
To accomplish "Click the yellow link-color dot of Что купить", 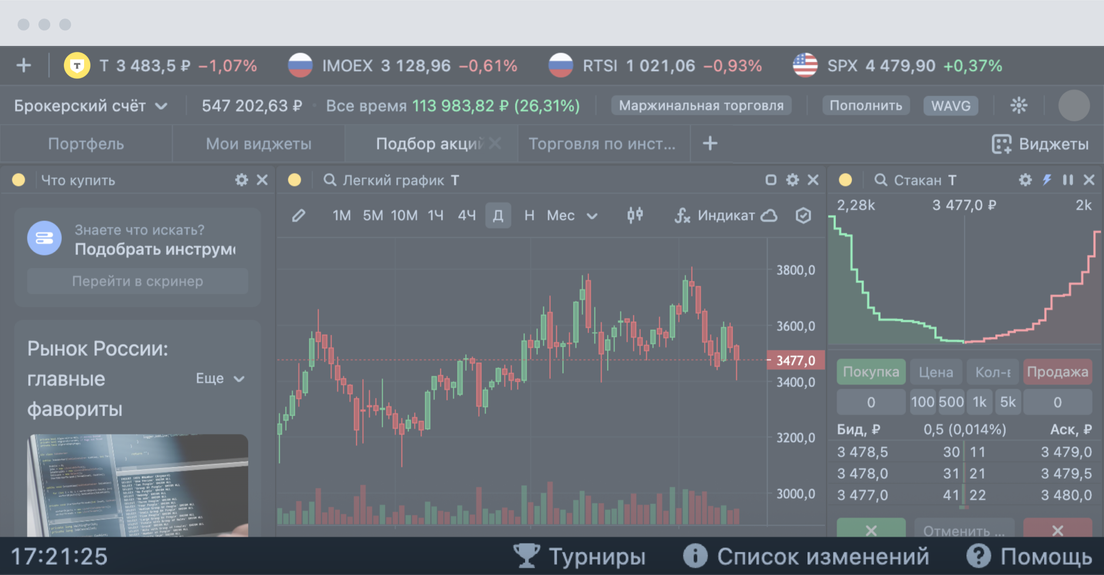I will coord(19,180).
